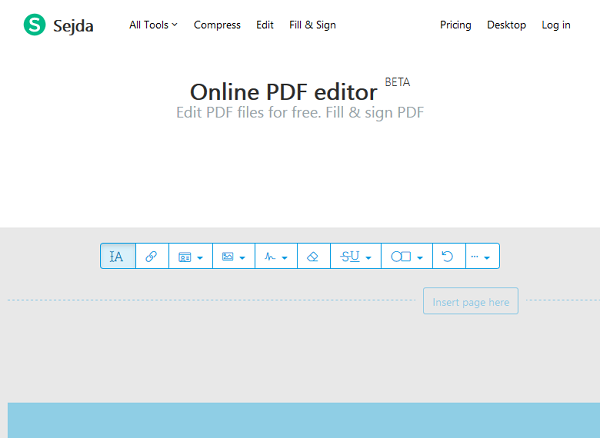Click the Sejda logo icon

coord(36,25)
